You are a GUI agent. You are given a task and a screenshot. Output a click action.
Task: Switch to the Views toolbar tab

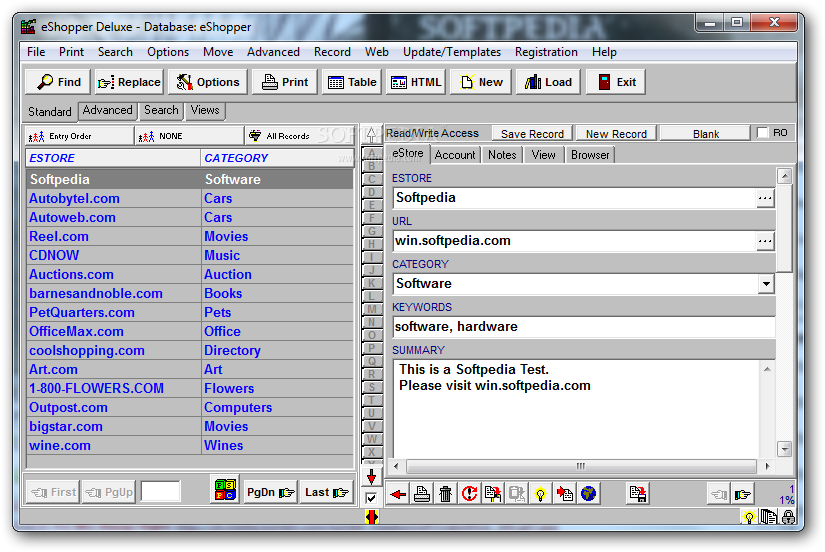[x=205, y=111]
